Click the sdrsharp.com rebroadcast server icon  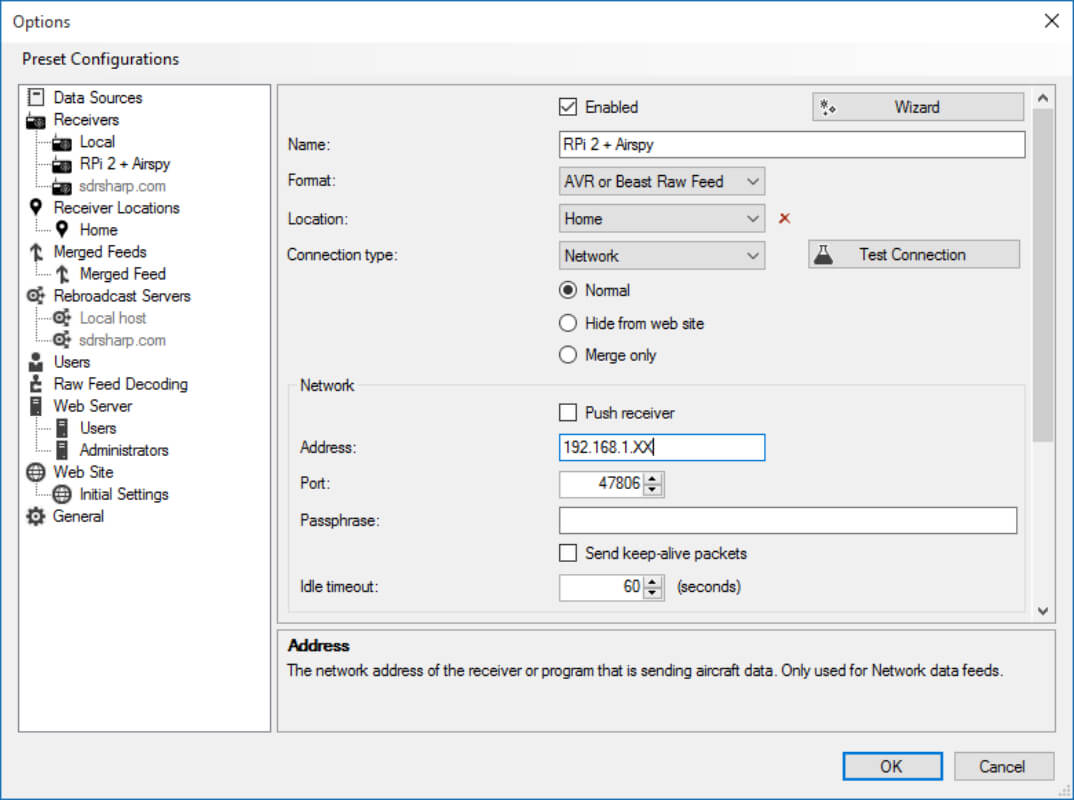(x=62, y=340)
